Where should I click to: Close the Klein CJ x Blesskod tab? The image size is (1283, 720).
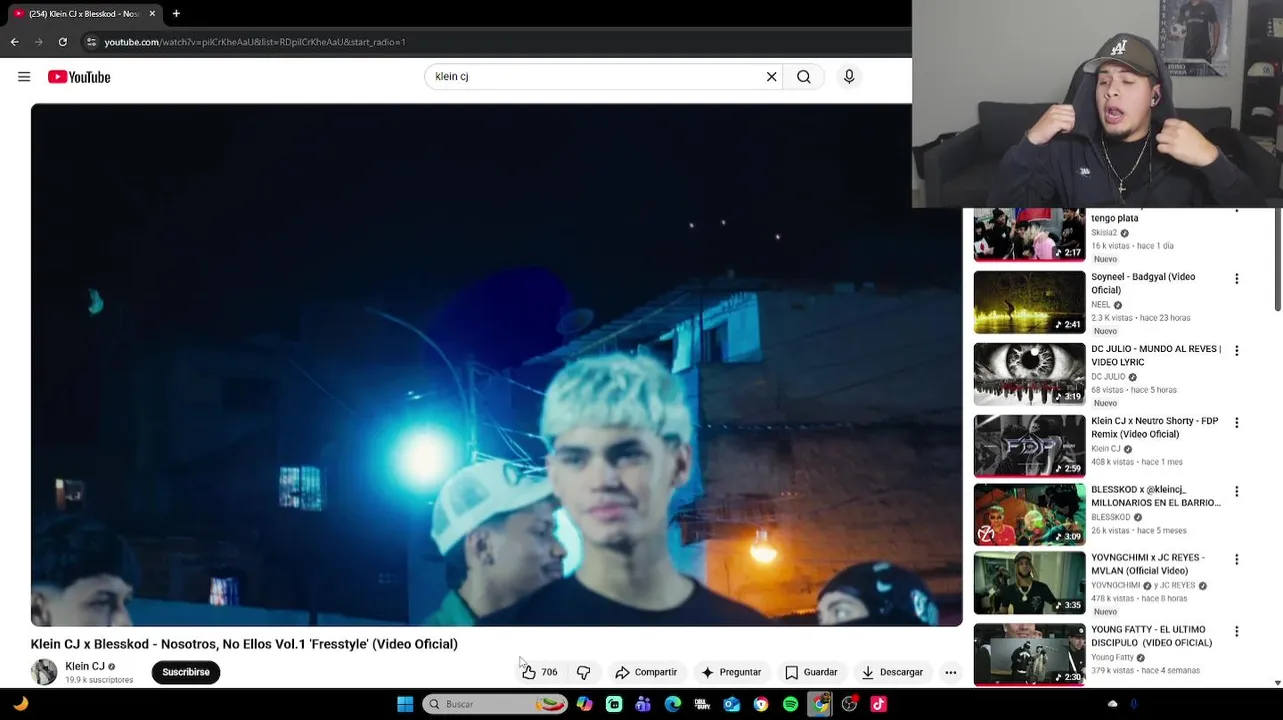151,14
